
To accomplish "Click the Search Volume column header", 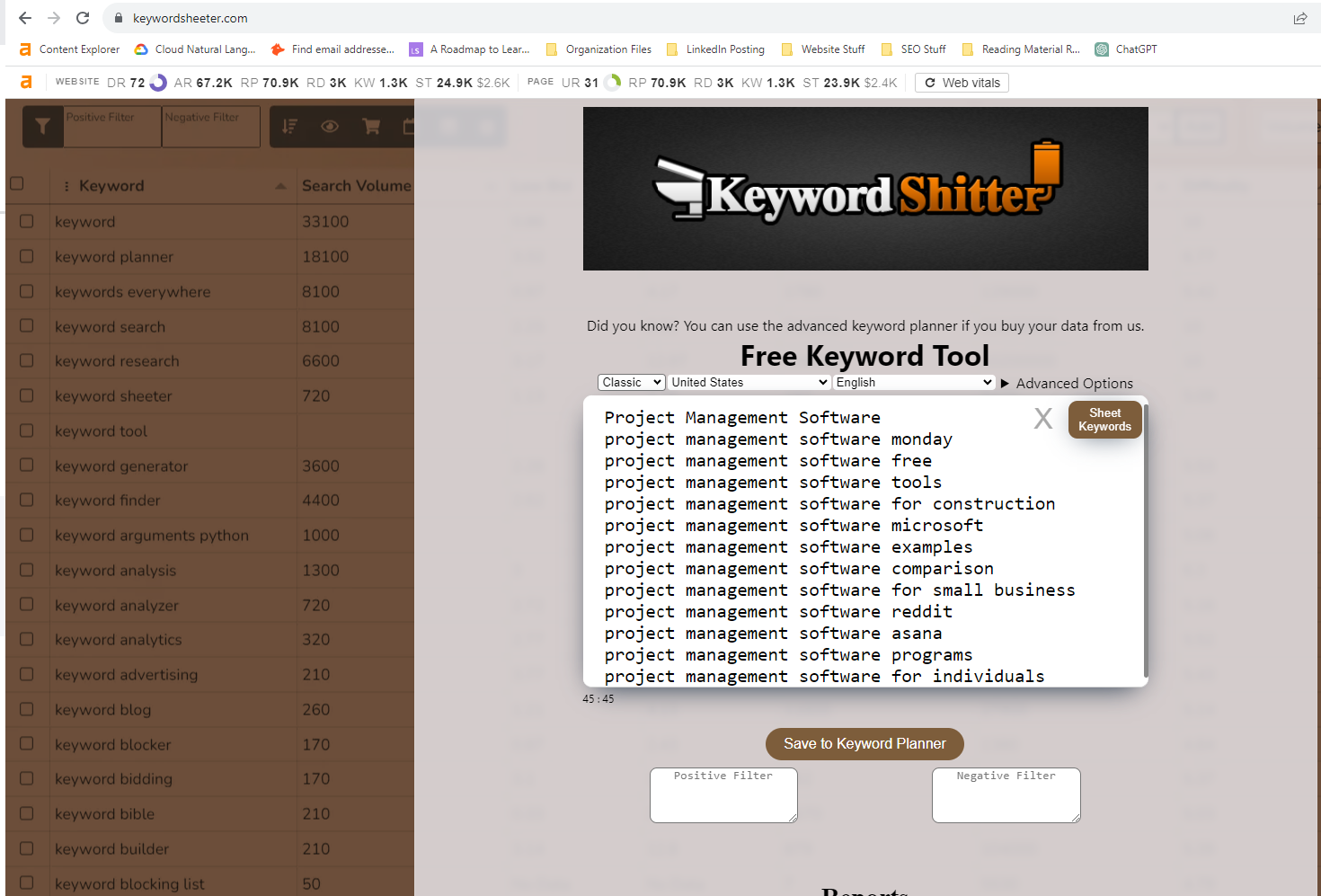I will click(x=356, y=186).
